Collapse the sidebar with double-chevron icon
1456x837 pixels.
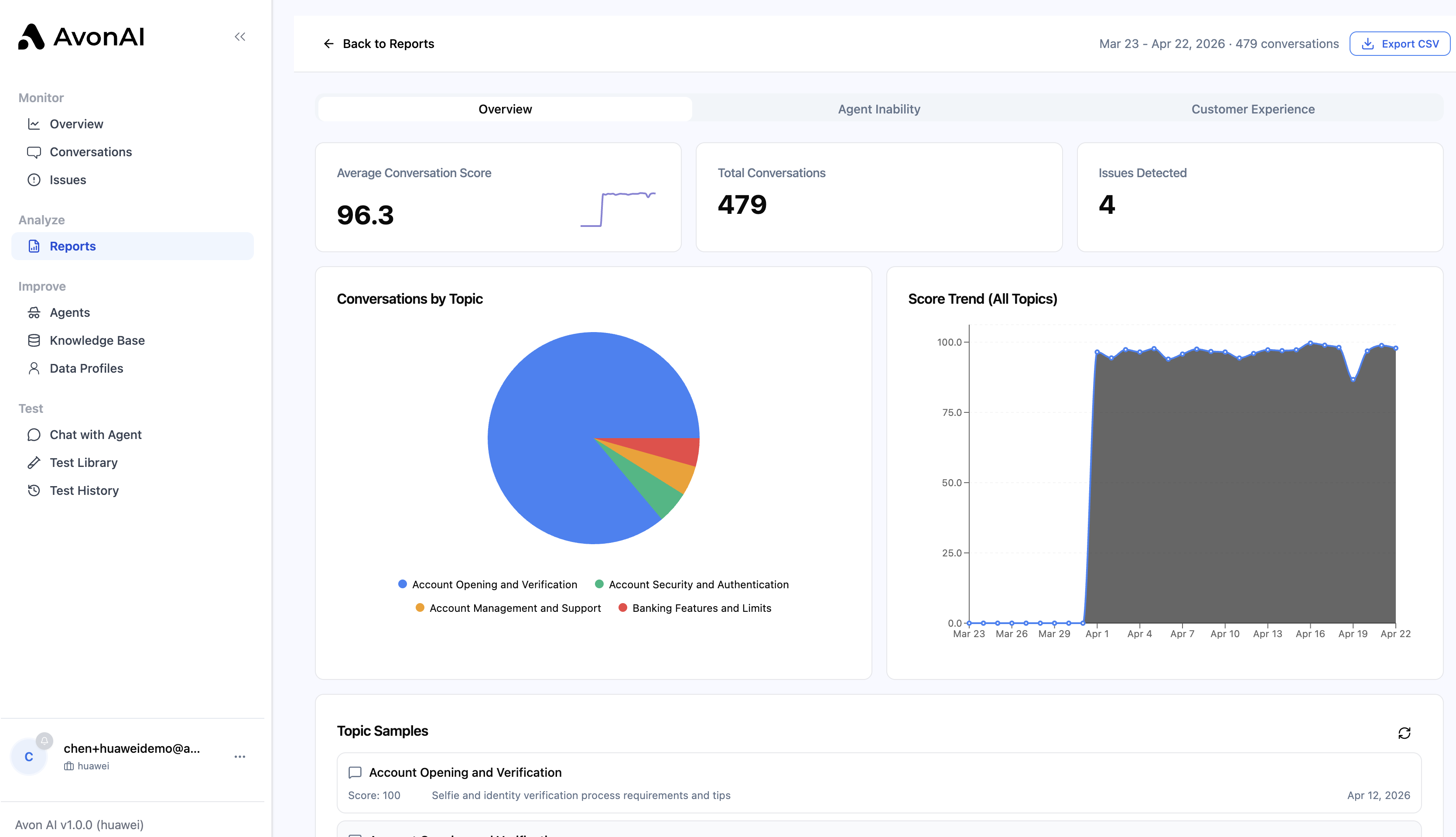240,37
